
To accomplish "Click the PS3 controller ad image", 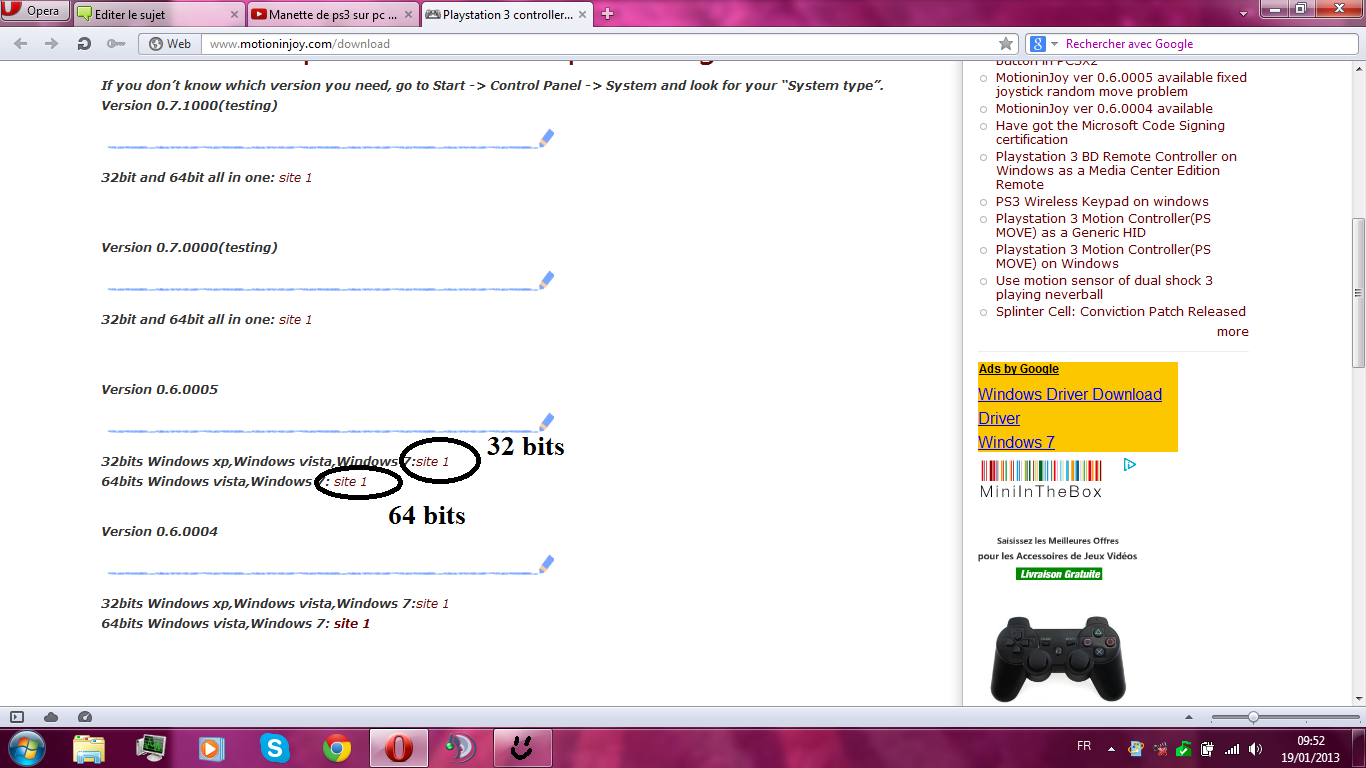I will pyautogui.click(x=1058, y=658).
